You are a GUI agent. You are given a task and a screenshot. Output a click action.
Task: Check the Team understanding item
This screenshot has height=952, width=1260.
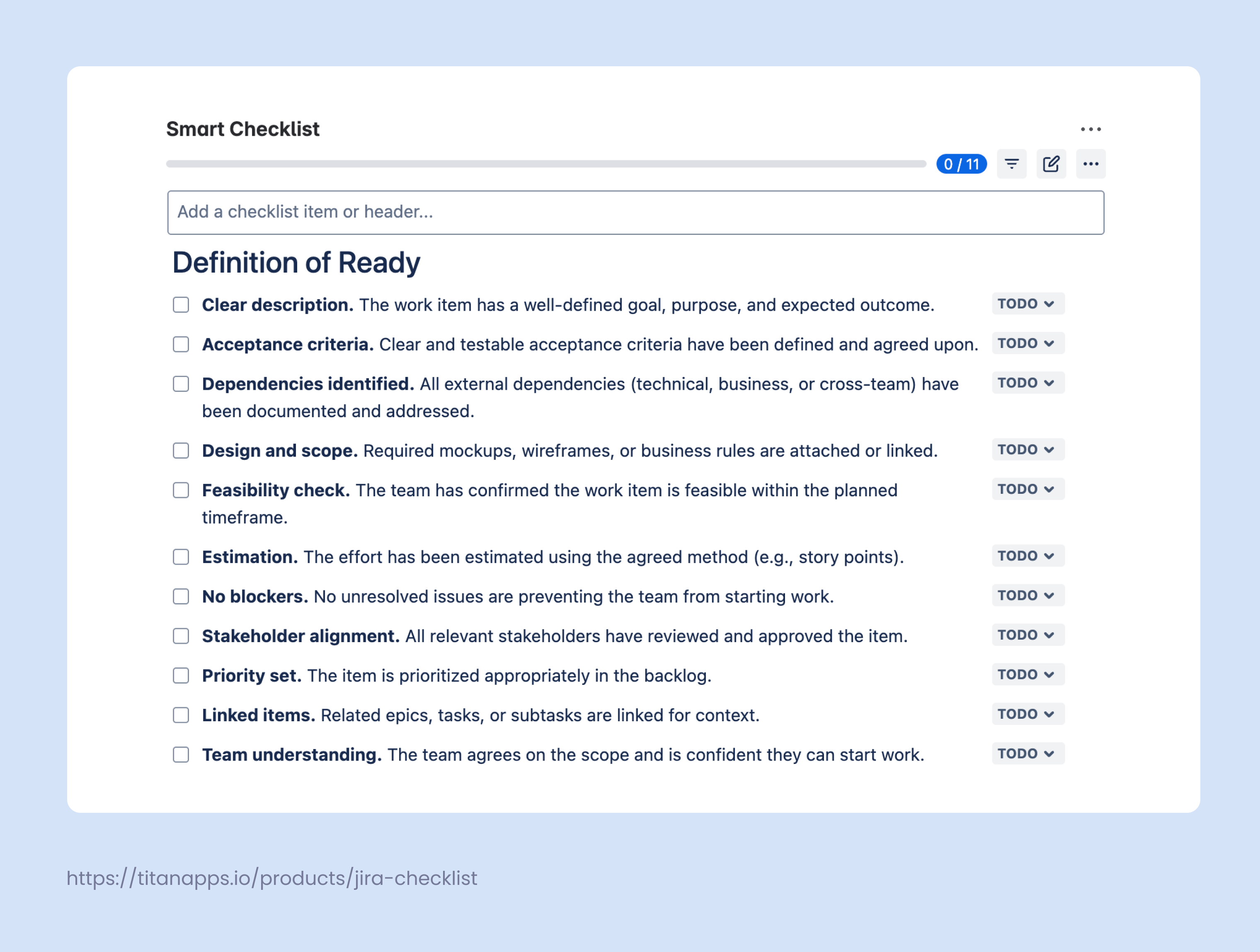[181, 754]
